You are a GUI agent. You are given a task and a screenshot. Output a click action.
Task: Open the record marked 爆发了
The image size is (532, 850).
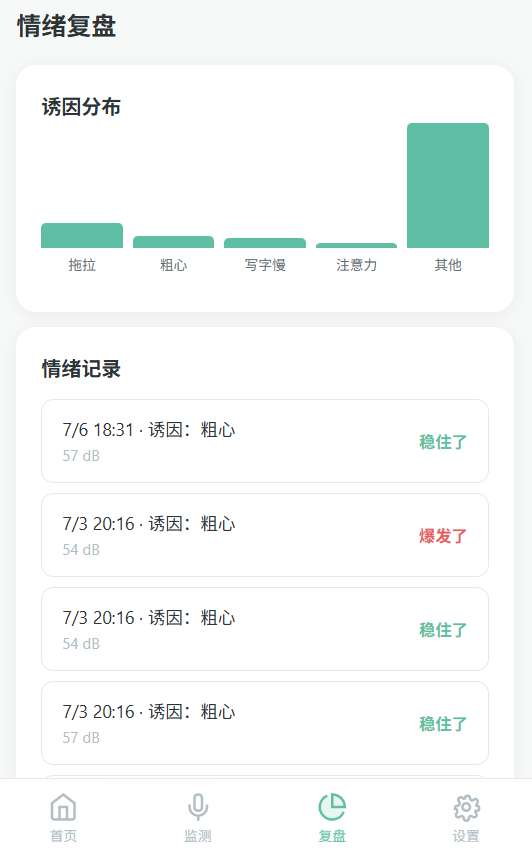(265, 535)
